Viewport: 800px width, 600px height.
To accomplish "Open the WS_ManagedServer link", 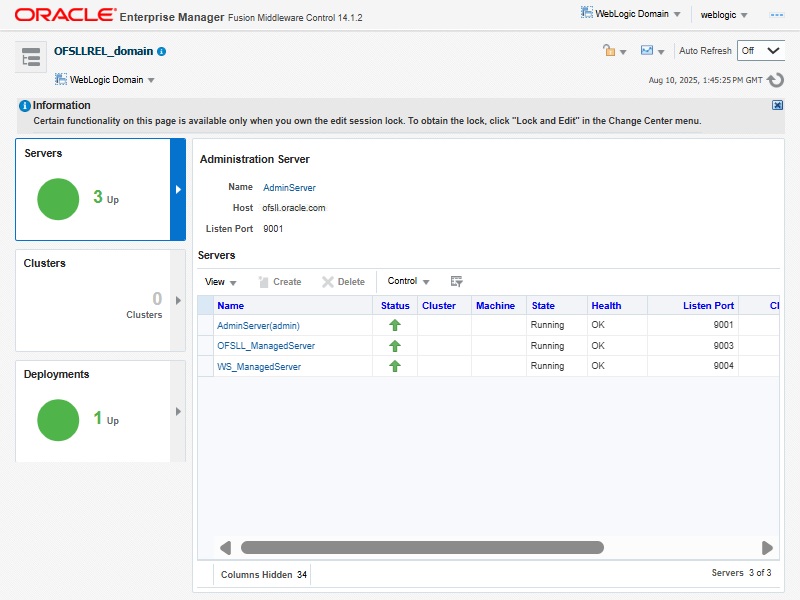I will click(259, 367).
